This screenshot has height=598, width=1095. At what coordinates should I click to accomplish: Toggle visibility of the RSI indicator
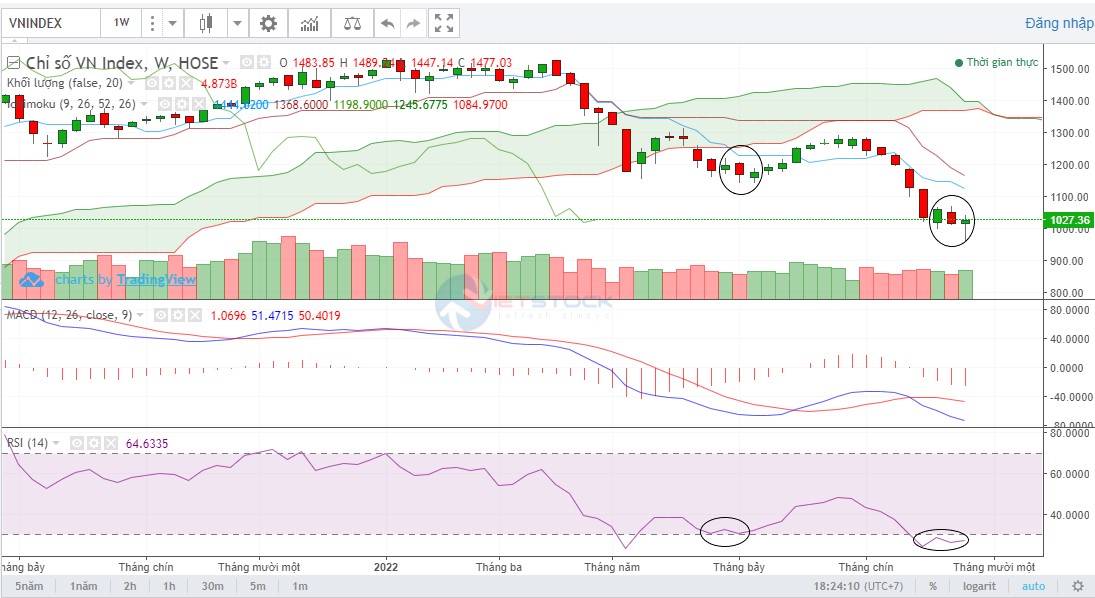pos(76,442)
